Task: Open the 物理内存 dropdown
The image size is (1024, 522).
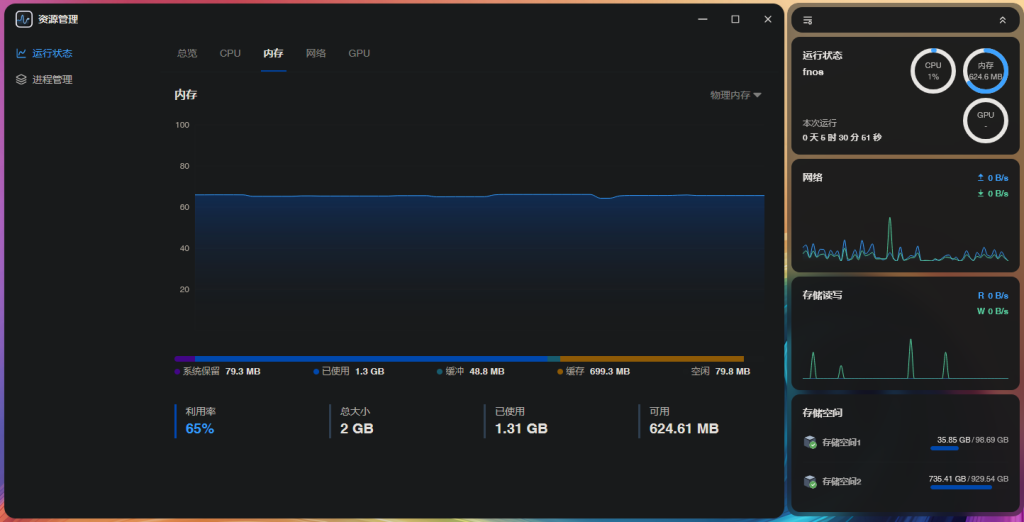Action: (x=736, y=95)
